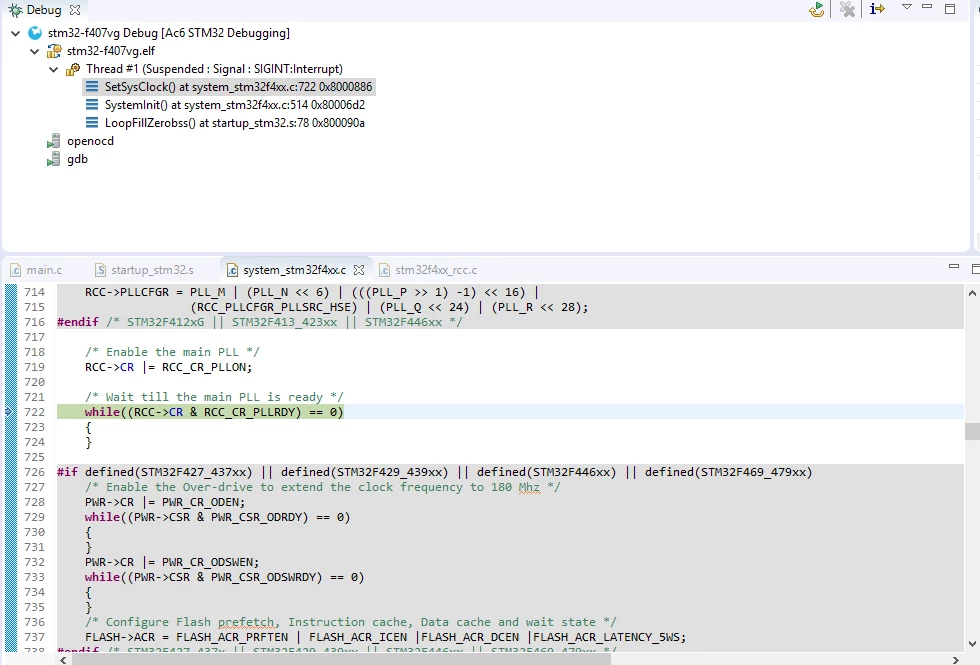Click the startup_stm32.s file tab icon
This screenshot has width=980, height=665.
tap(101, 270)
